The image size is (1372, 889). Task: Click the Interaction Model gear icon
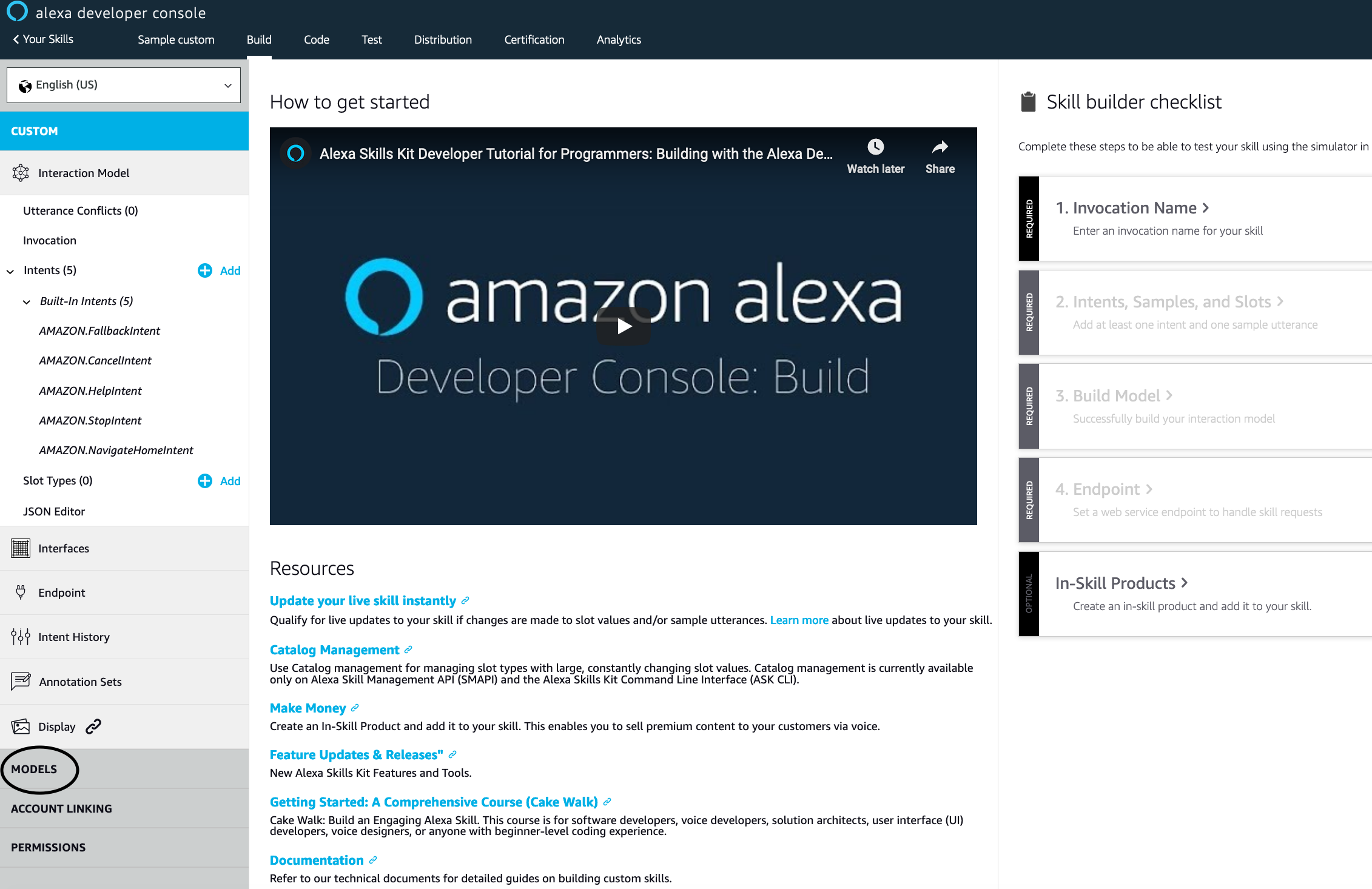21,173
